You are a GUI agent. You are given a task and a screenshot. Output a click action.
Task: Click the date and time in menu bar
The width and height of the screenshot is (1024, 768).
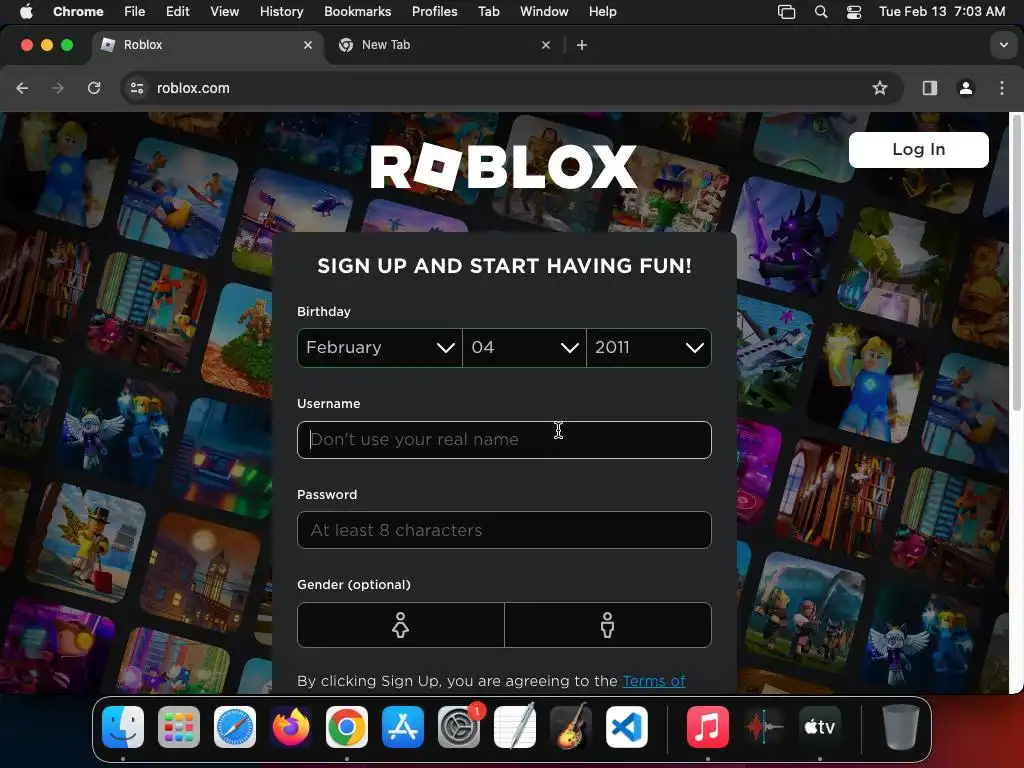tap(942, 11)
